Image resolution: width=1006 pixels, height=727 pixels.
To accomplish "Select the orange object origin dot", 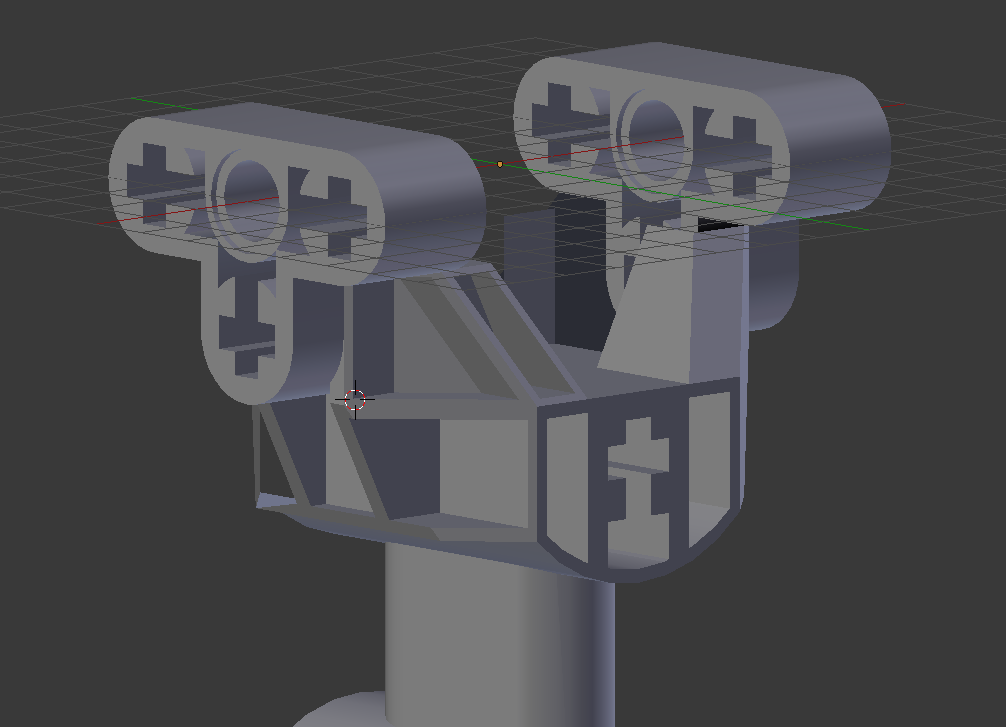I will click(500, 164).
